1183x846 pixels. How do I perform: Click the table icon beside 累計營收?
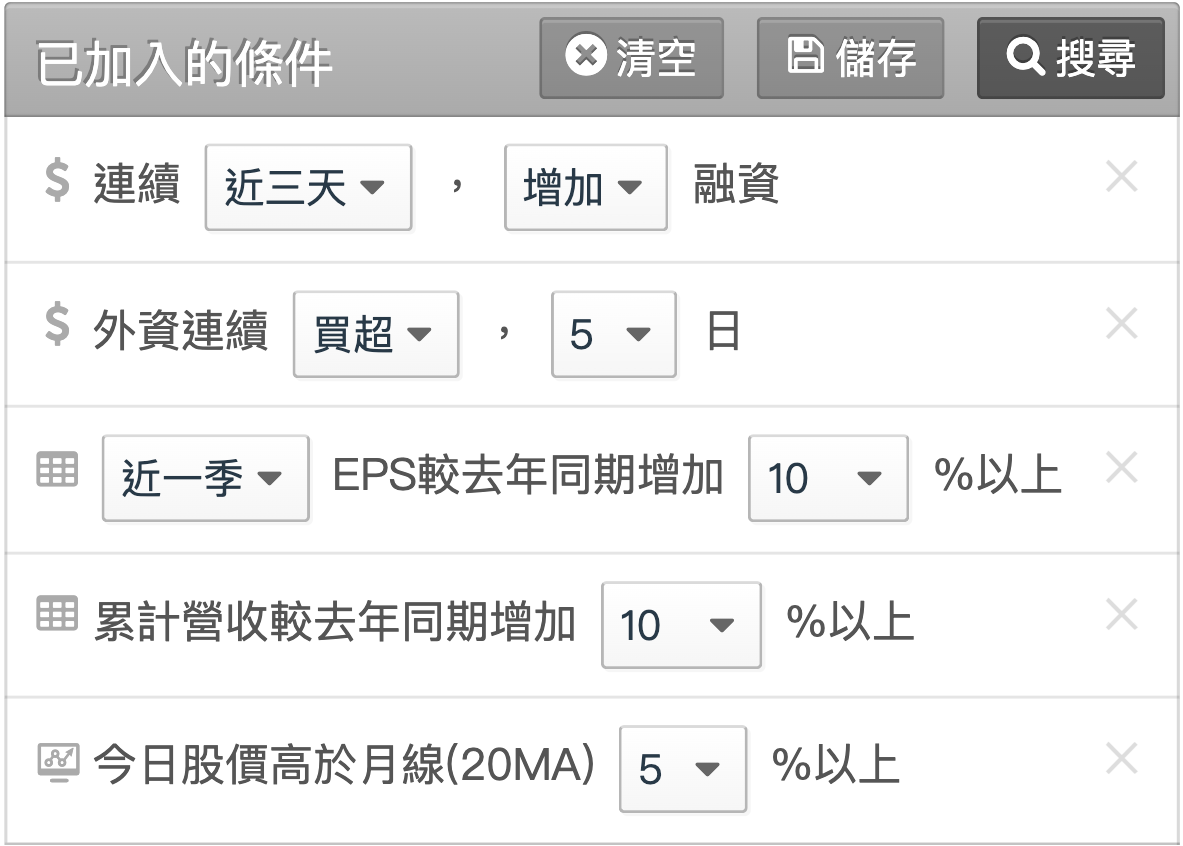pos(57,613)
